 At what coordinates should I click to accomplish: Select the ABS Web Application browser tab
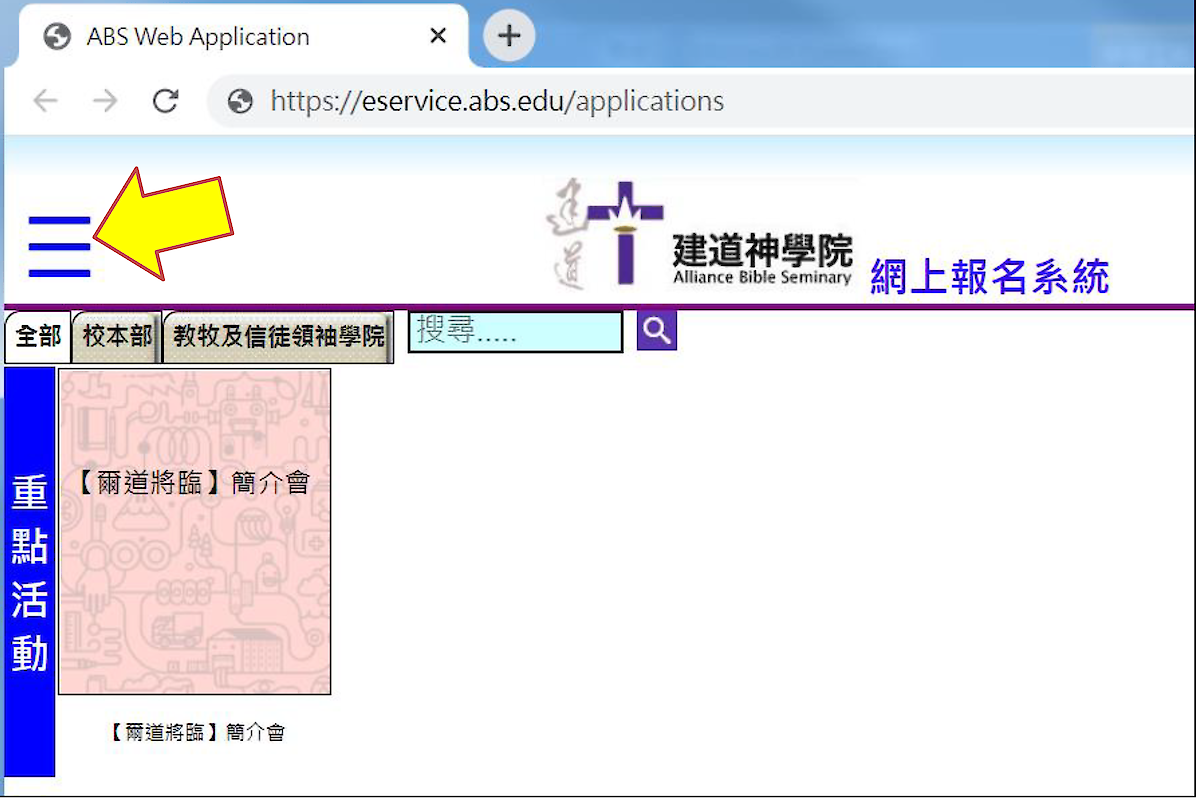(x=198, y=37)
